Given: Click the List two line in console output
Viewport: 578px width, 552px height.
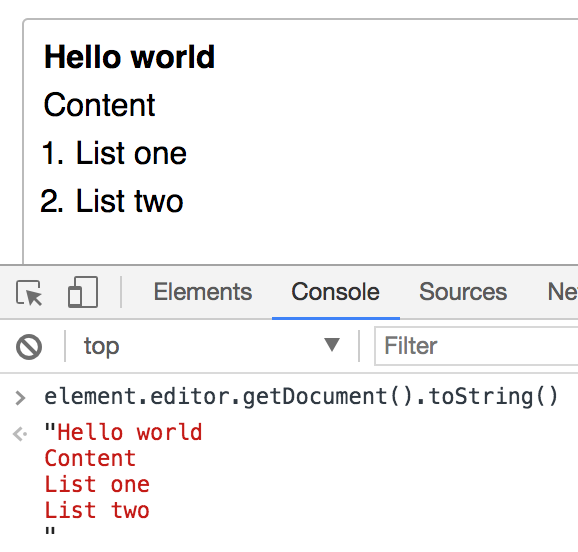Looking at the screenshot, I should pyautogui.click(x=97, y=510).
